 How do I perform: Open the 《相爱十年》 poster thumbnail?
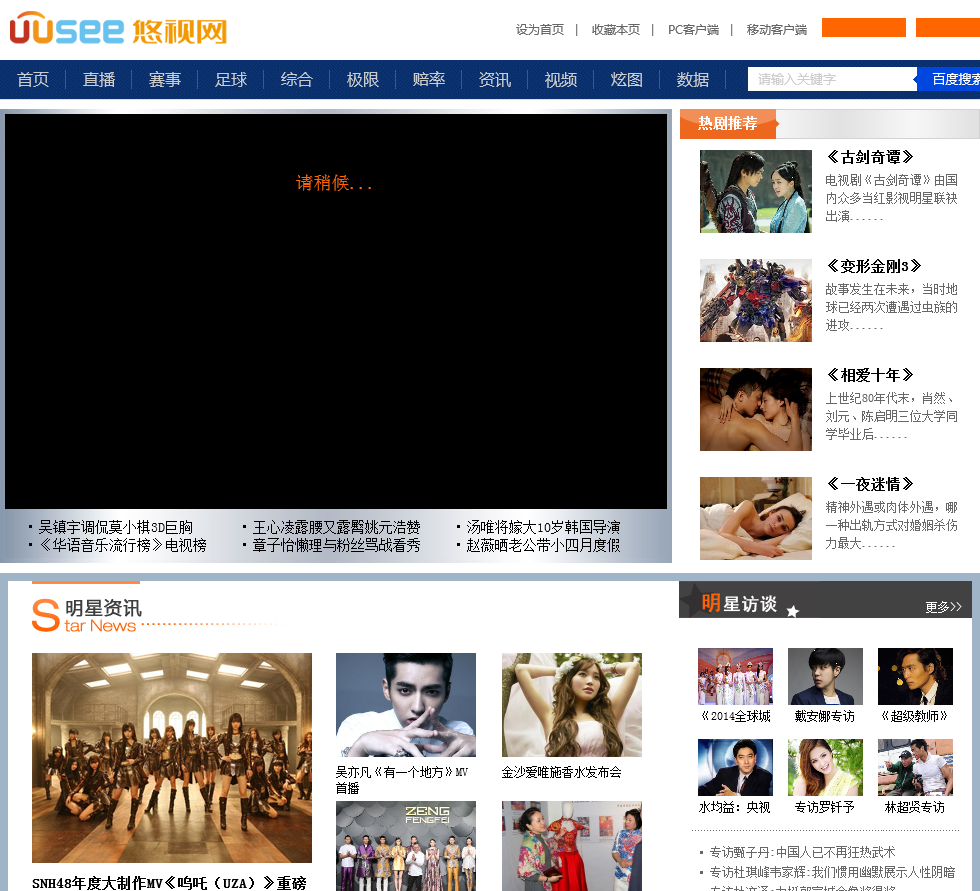756,409
